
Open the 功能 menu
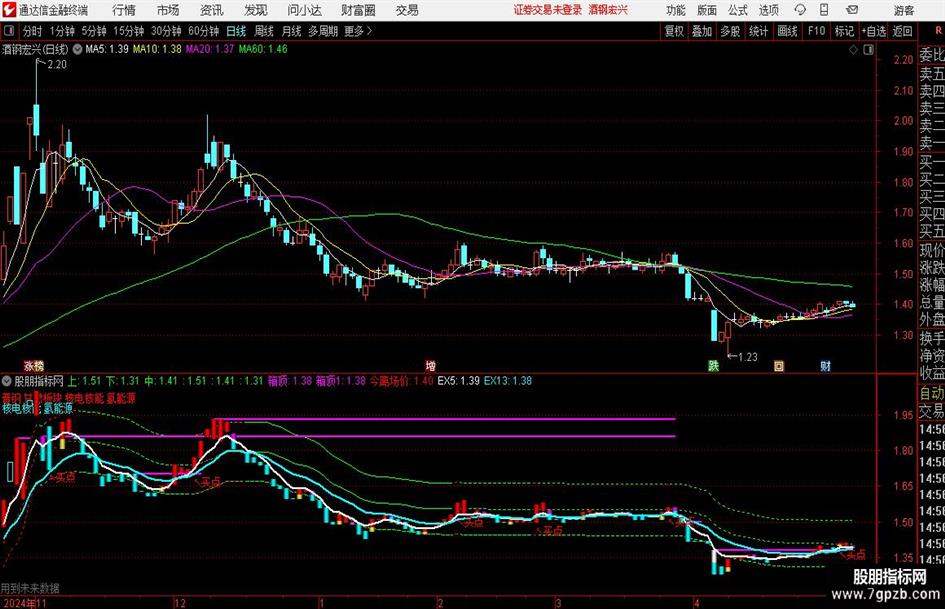(x=676, y=10)
